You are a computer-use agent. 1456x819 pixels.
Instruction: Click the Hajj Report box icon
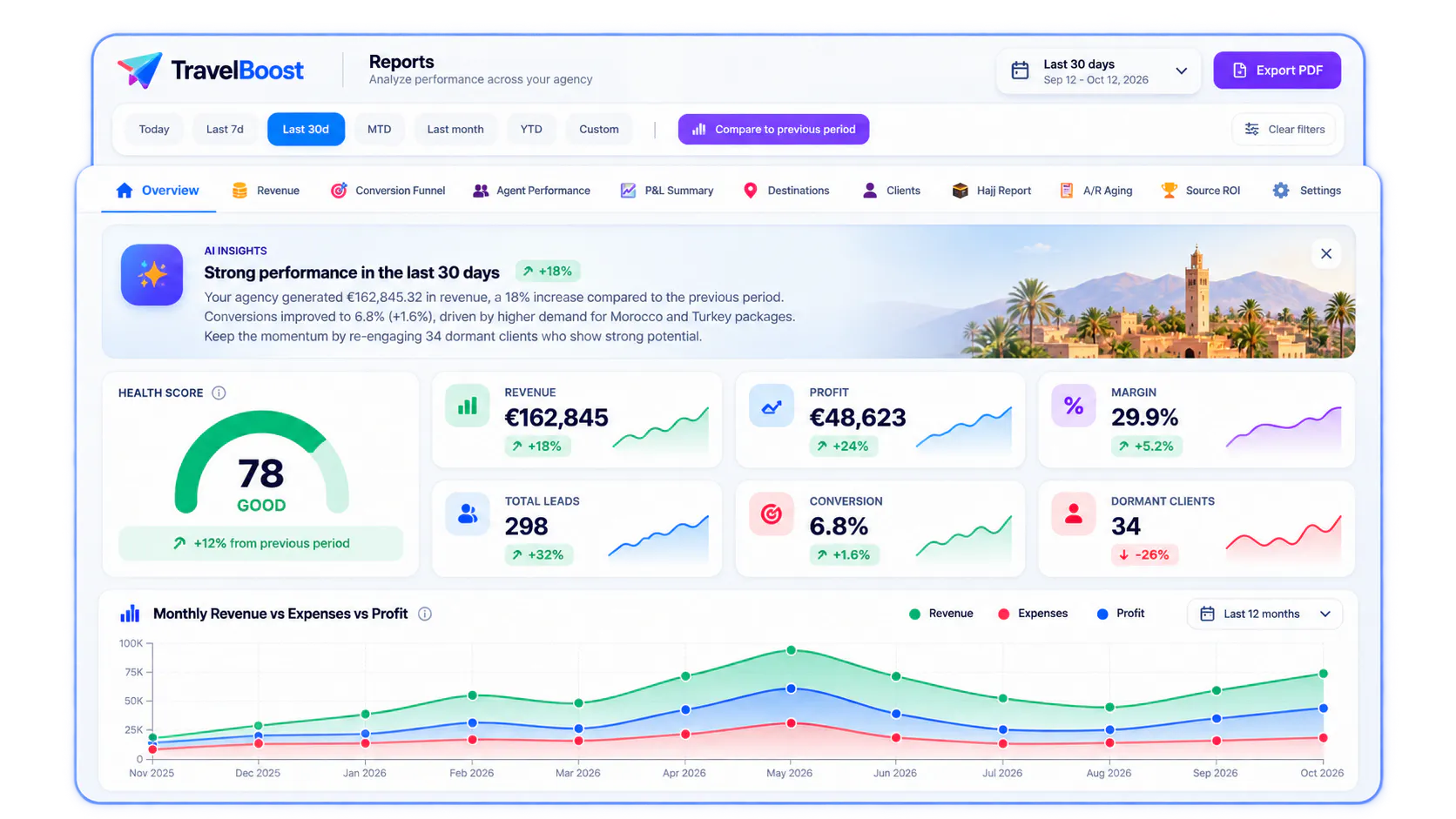tap(960, 191)
